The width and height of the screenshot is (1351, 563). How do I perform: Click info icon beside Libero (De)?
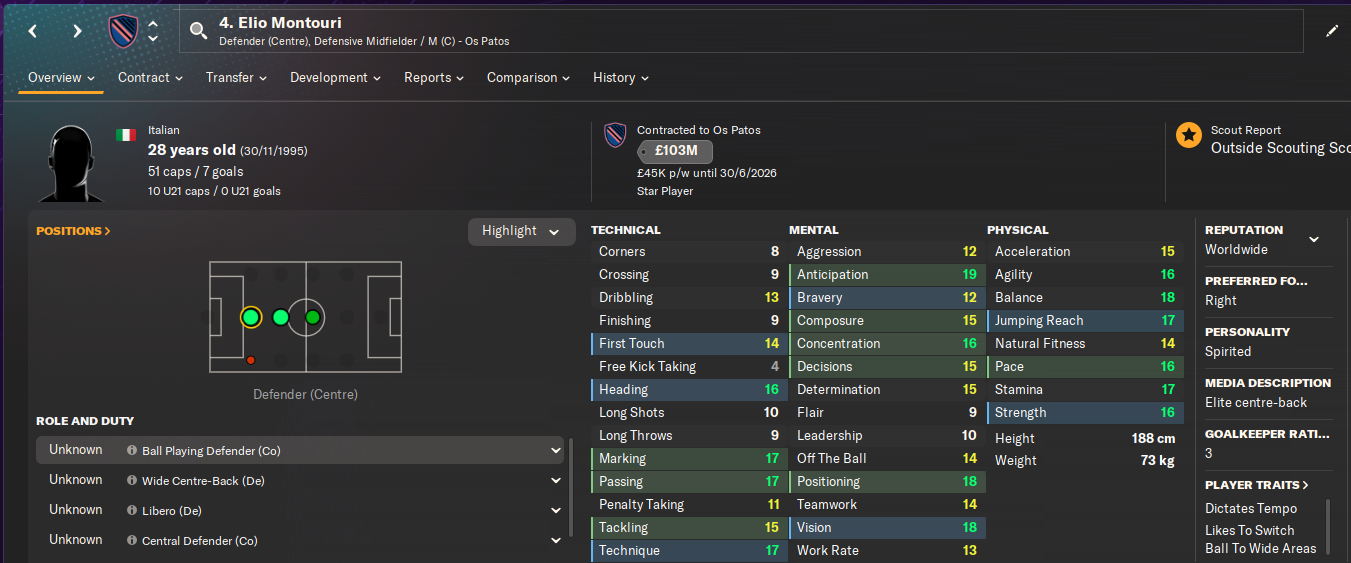click(x=132, y=511)
